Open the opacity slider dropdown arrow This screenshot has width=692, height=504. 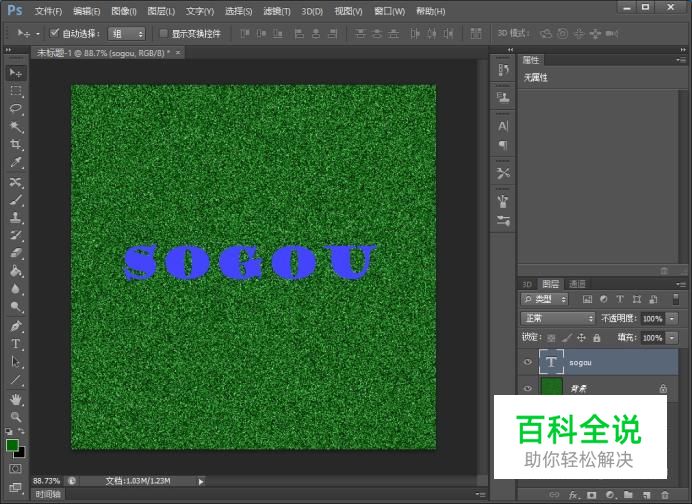[672, 318]
